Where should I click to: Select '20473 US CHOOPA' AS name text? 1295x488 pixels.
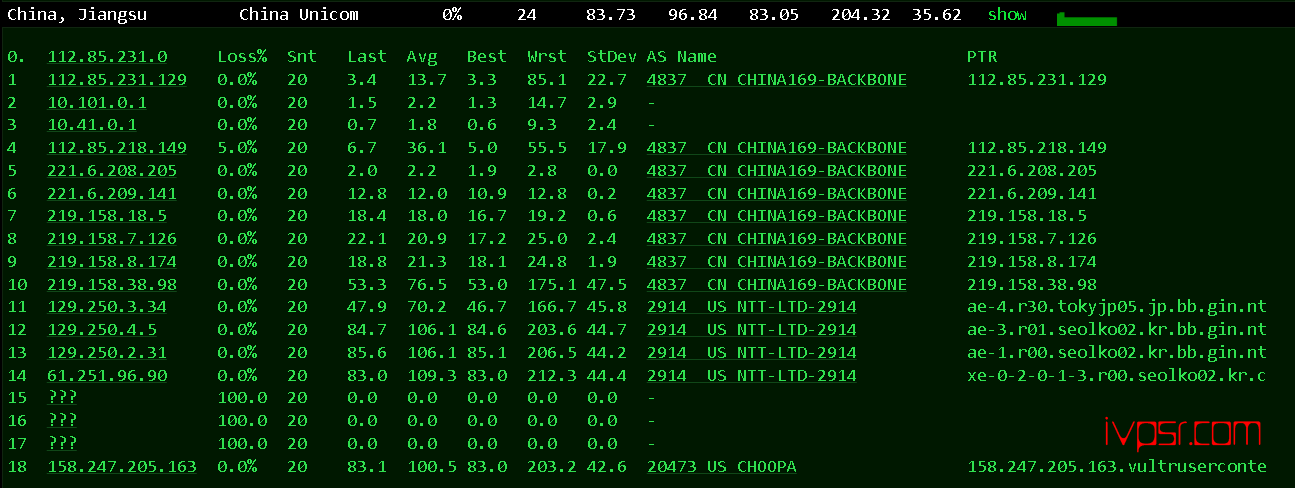point(722,467)
